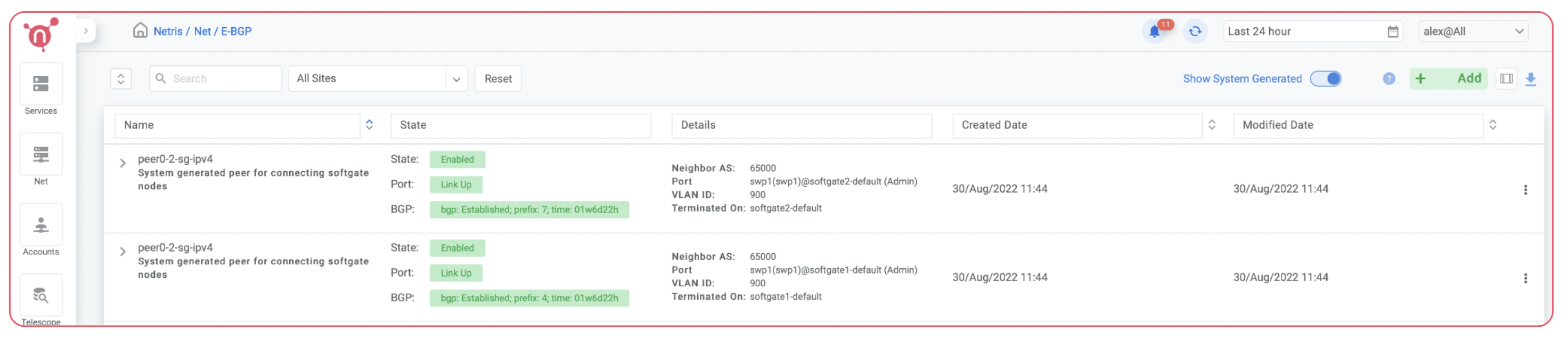Toggle Show System Generated switch
This screenshot has height=338, width=1568.
pos(1325,79)
